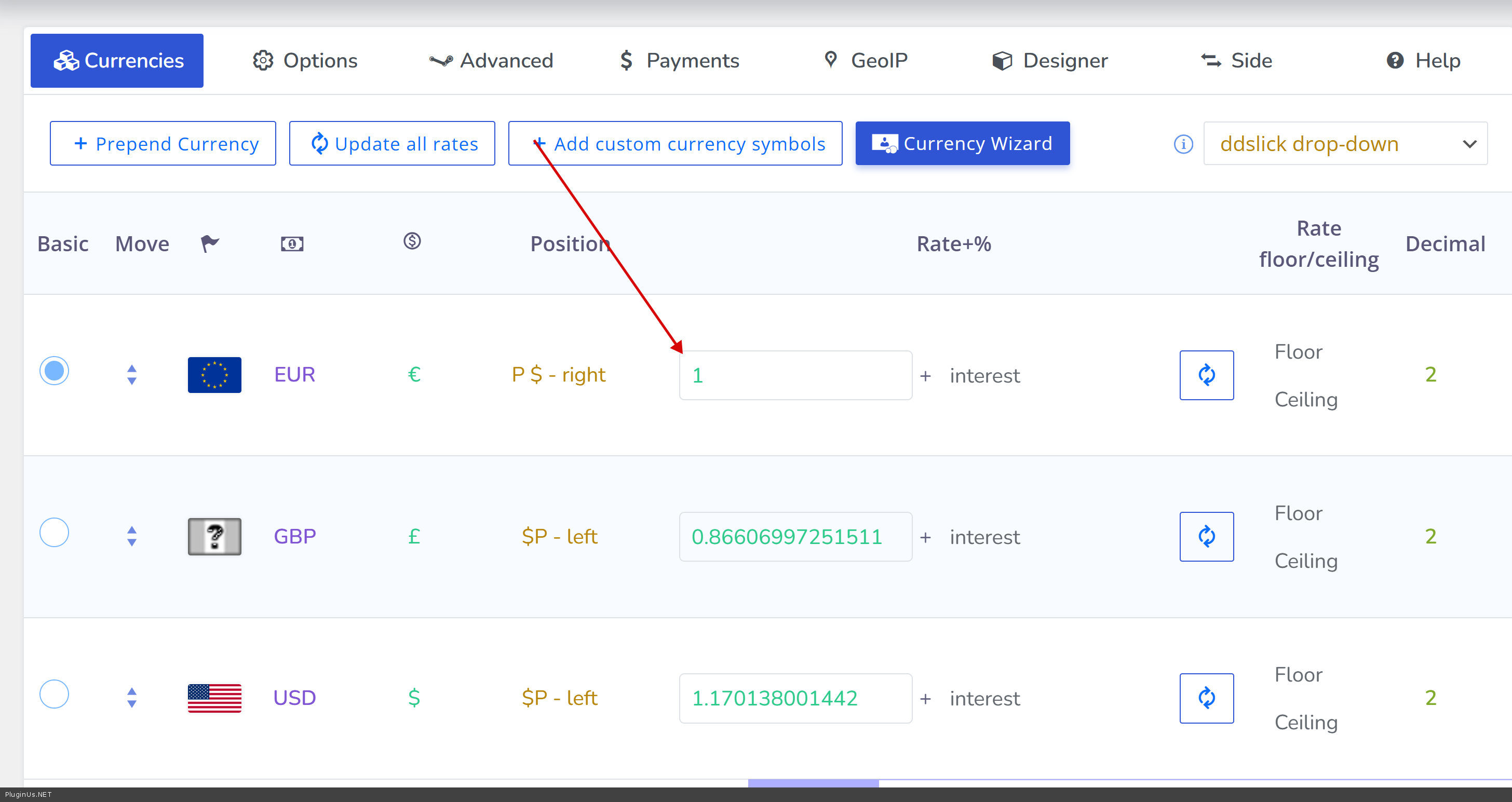The height and width of the screenshot is (802, 1512).
Task: Select EUR as basic currency
Action: point(54,371)
